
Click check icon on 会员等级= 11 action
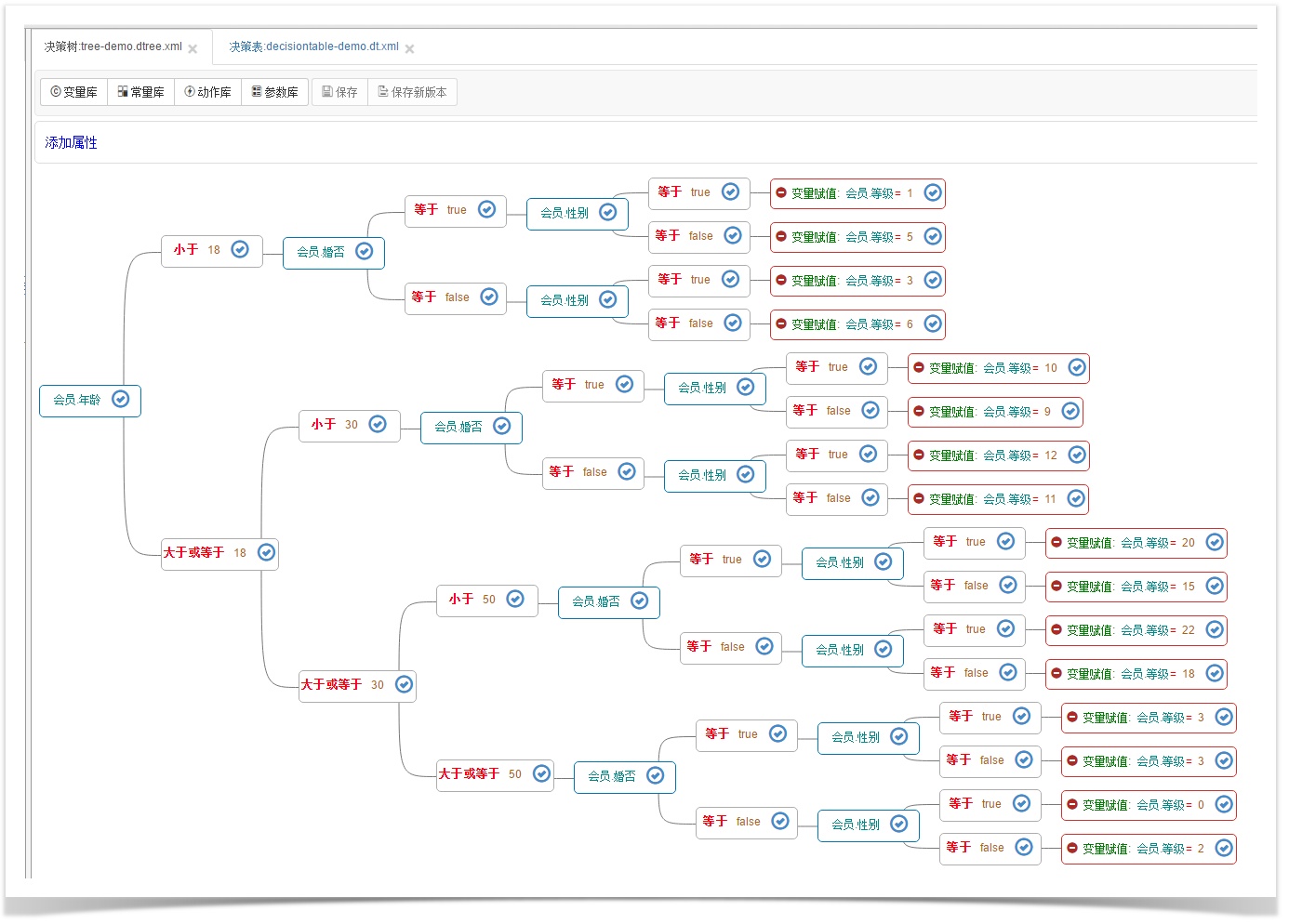1076,498
